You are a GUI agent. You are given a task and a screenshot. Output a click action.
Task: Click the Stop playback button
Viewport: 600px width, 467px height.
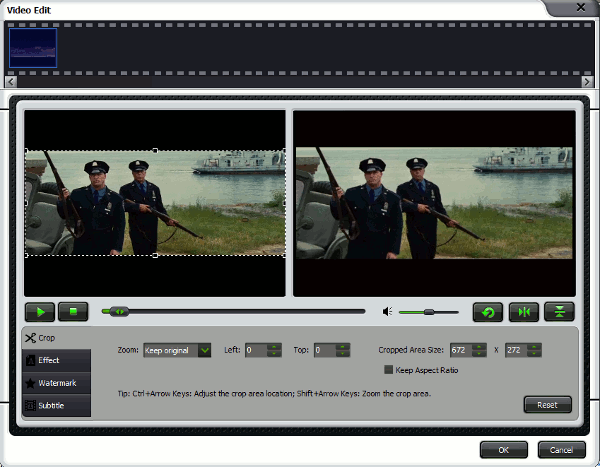coord(73,312)
